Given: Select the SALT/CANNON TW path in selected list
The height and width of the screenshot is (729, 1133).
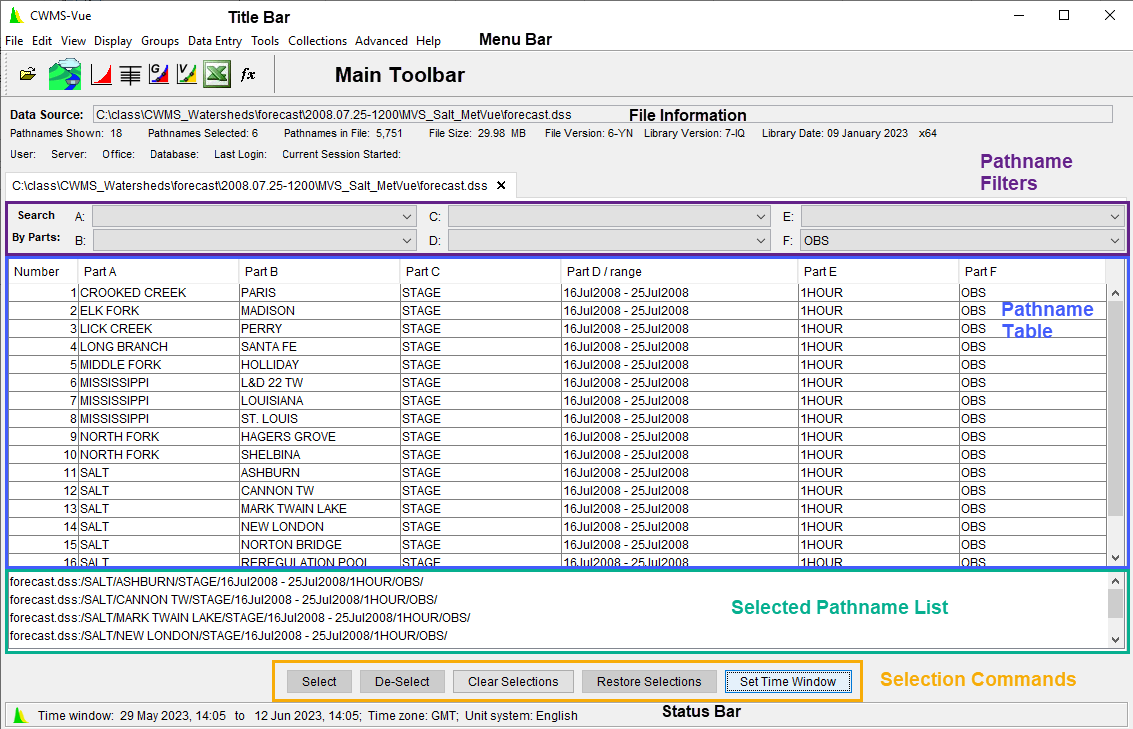Looking at the screenshot, I should pos(223,600).
